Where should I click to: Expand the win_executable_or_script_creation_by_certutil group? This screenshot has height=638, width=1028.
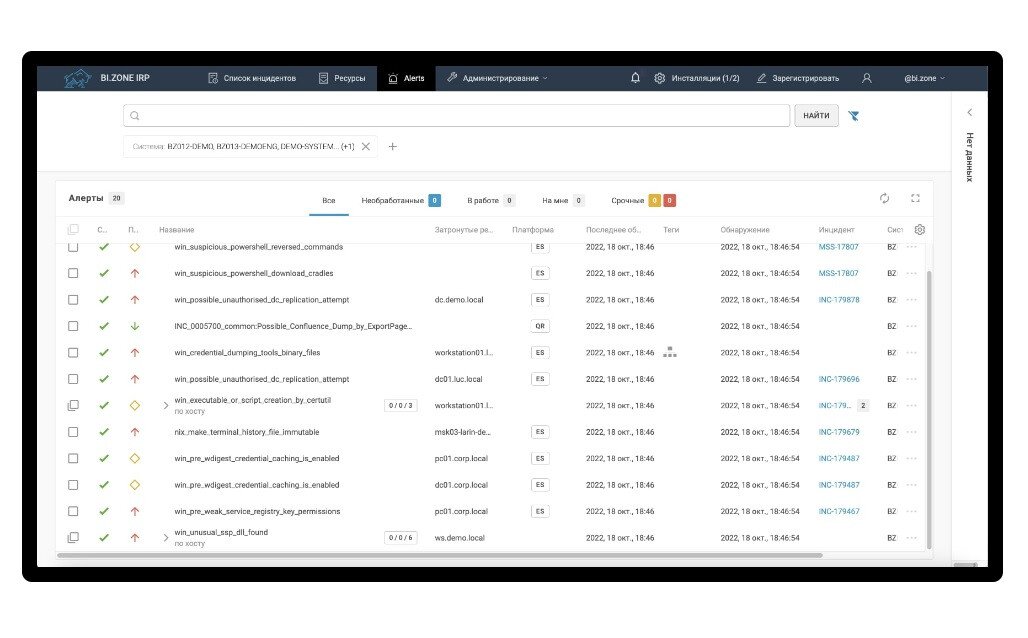pos(166,405)
